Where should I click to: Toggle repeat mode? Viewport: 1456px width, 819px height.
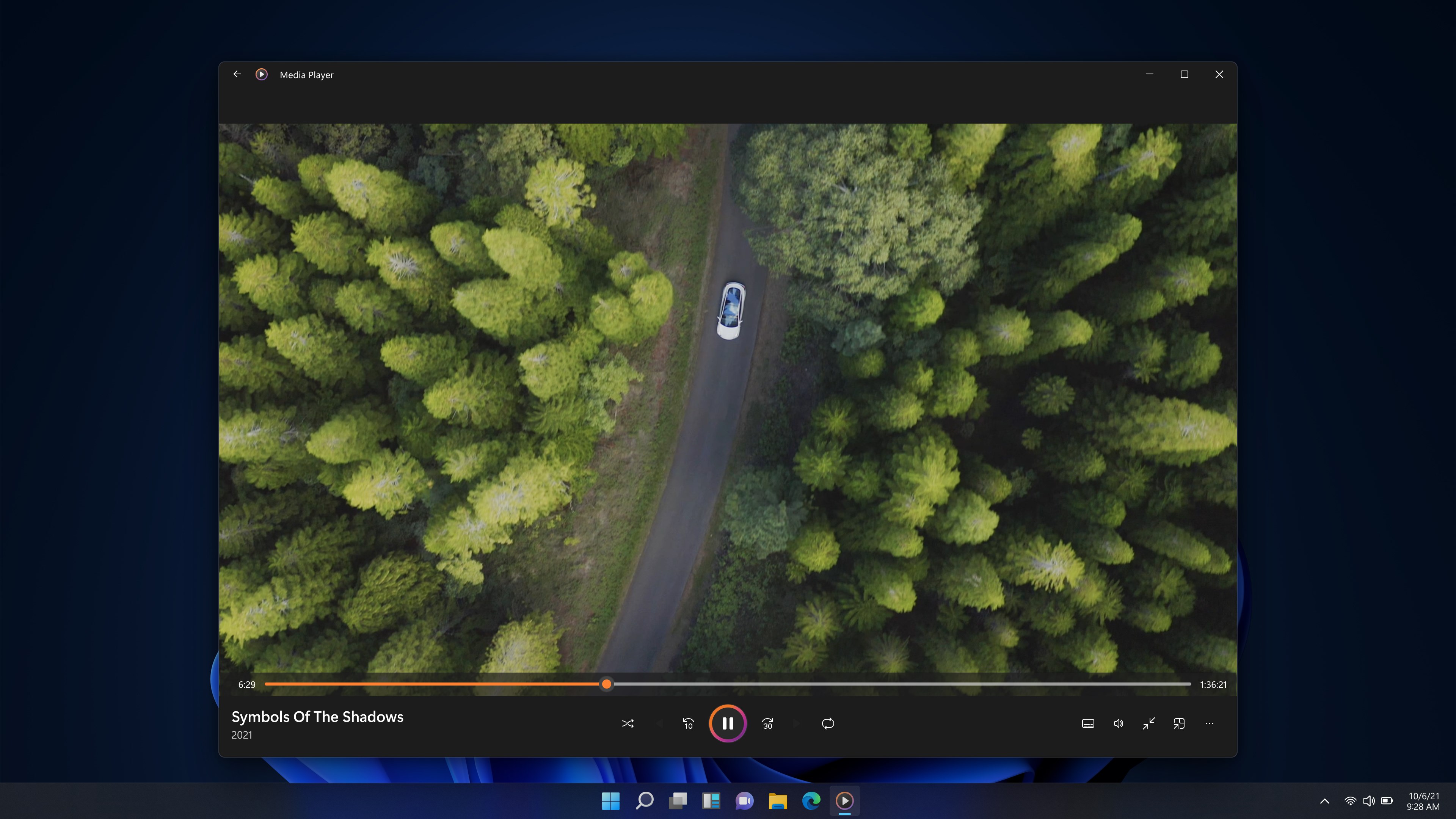point(827,723)
